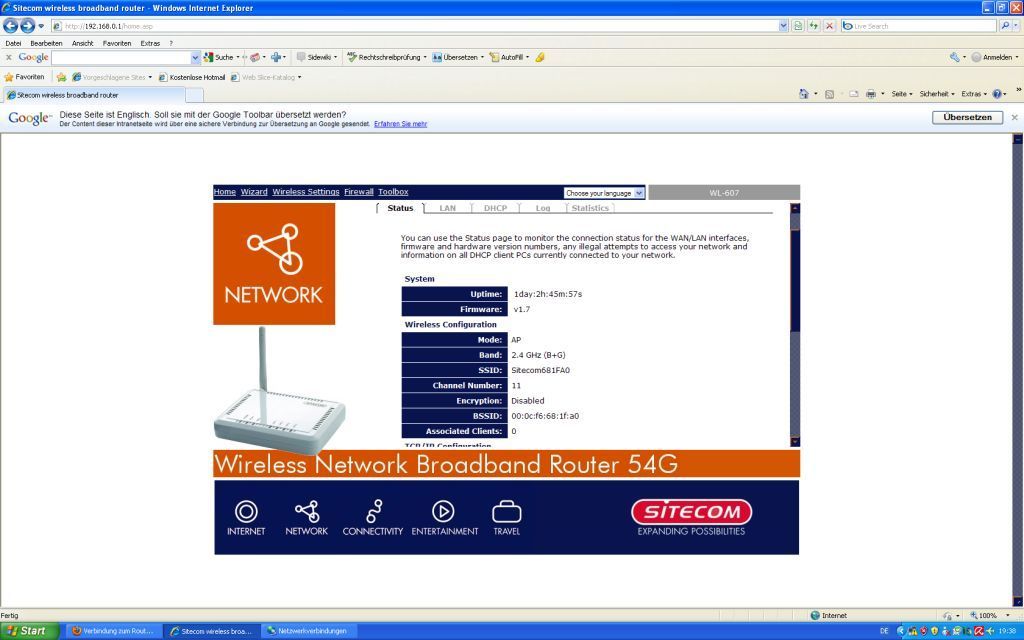Image resolution: width=1024 pixels, height=640 pixels.
Task: Click Übersetzen in the Google Toolbar
Action: [455, 57]
